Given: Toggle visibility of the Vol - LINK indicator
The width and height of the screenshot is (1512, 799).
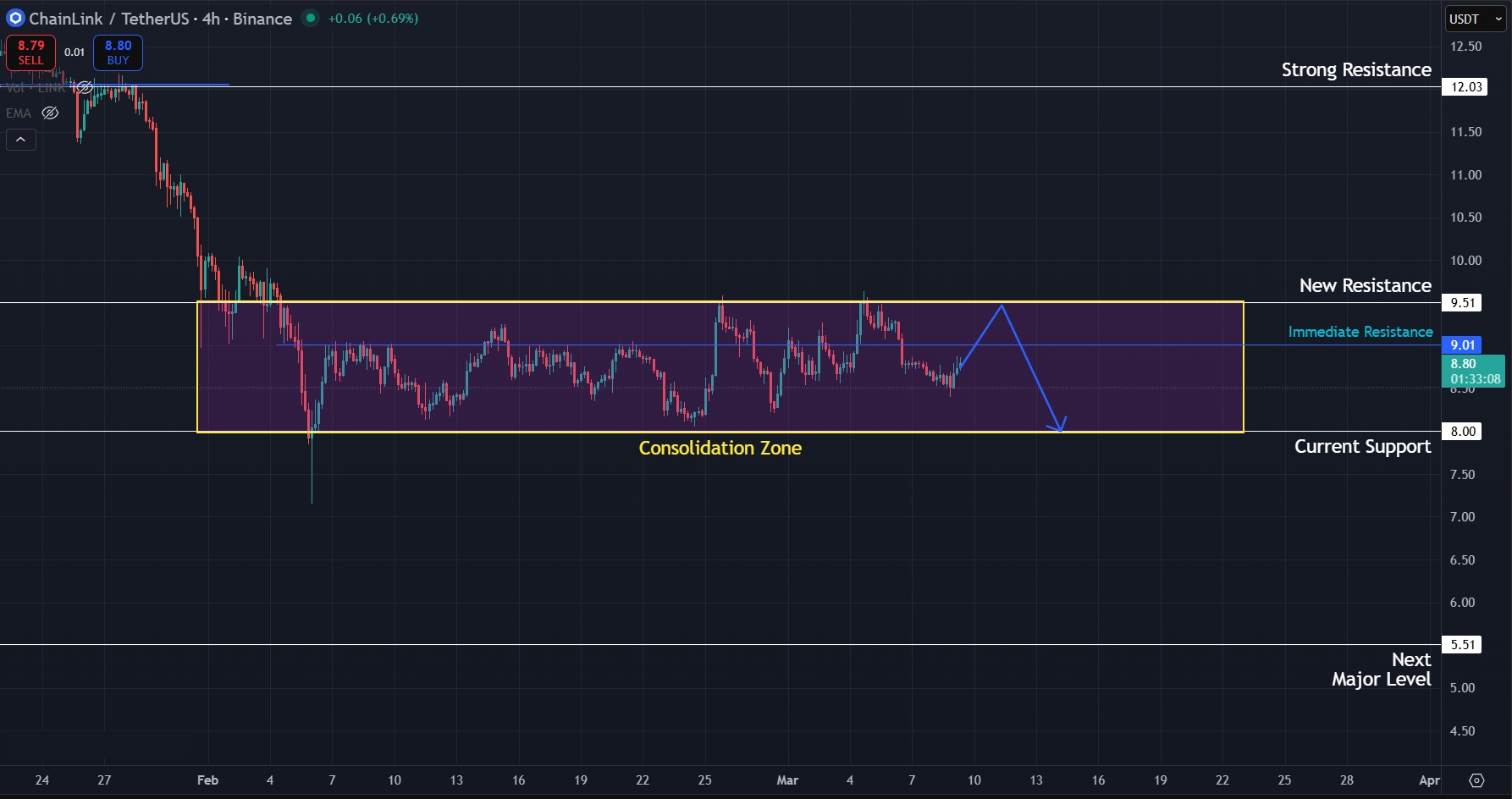Looking at the screenshot, I should point(84,86).
